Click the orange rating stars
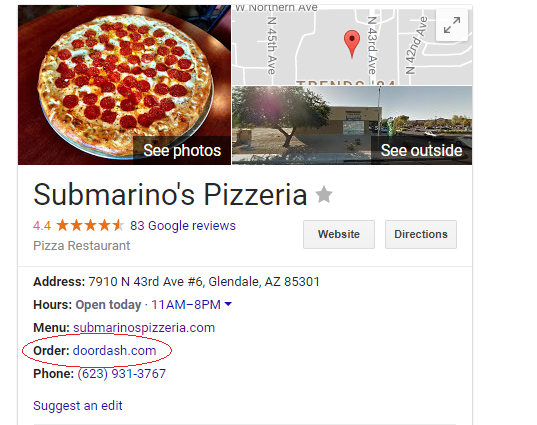The height and width of the screenshot is (425, 537). (90, 226)
